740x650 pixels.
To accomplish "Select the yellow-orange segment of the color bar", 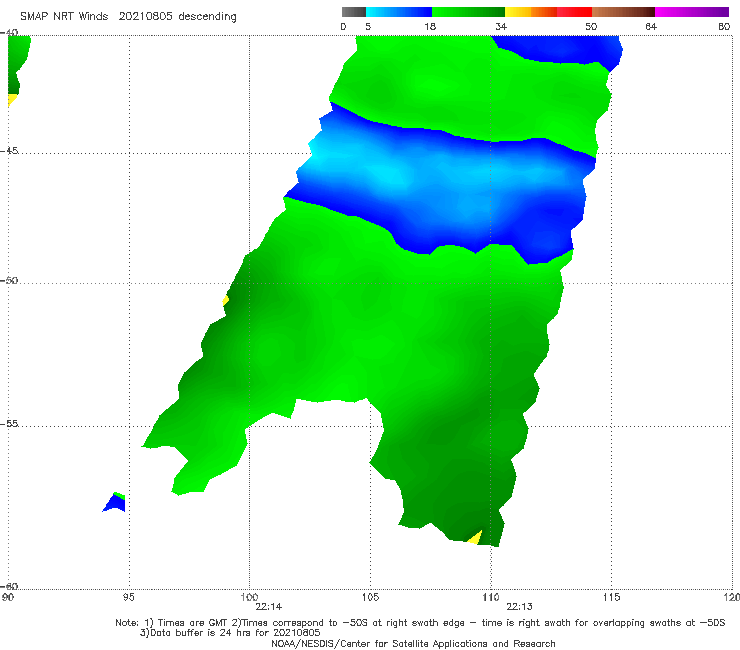I will point(531,12).
